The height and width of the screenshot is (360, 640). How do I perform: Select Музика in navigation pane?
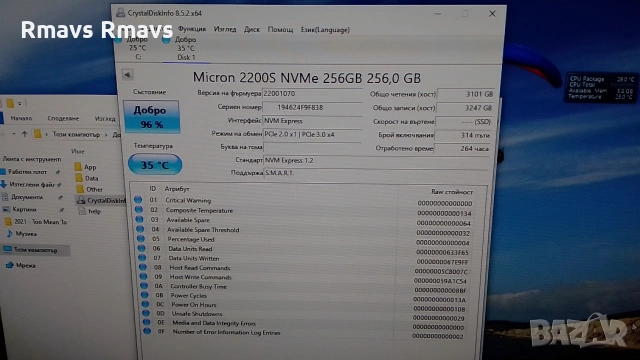click(22, 234)
